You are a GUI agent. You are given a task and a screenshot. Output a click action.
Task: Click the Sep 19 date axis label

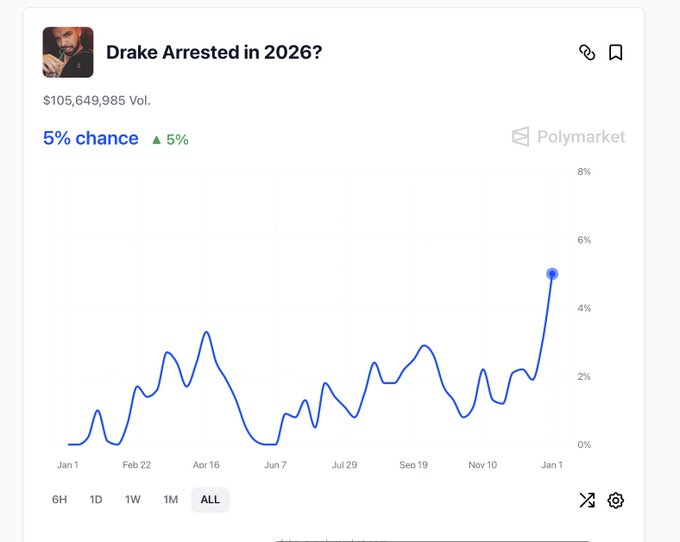pos(414,465)
